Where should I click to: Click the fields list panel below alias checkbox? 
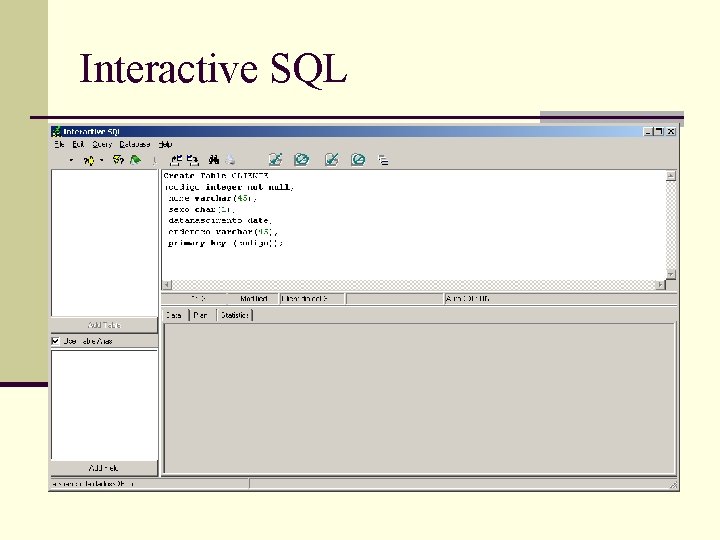point(104,405)
